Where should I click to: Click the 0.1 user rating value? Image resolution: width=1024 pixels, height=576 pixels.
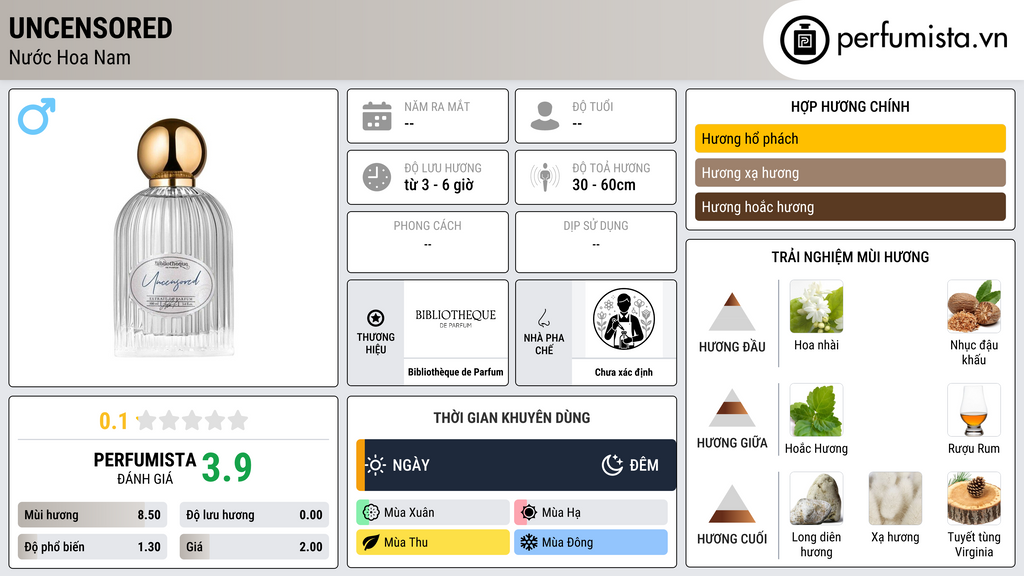point(114,421)
